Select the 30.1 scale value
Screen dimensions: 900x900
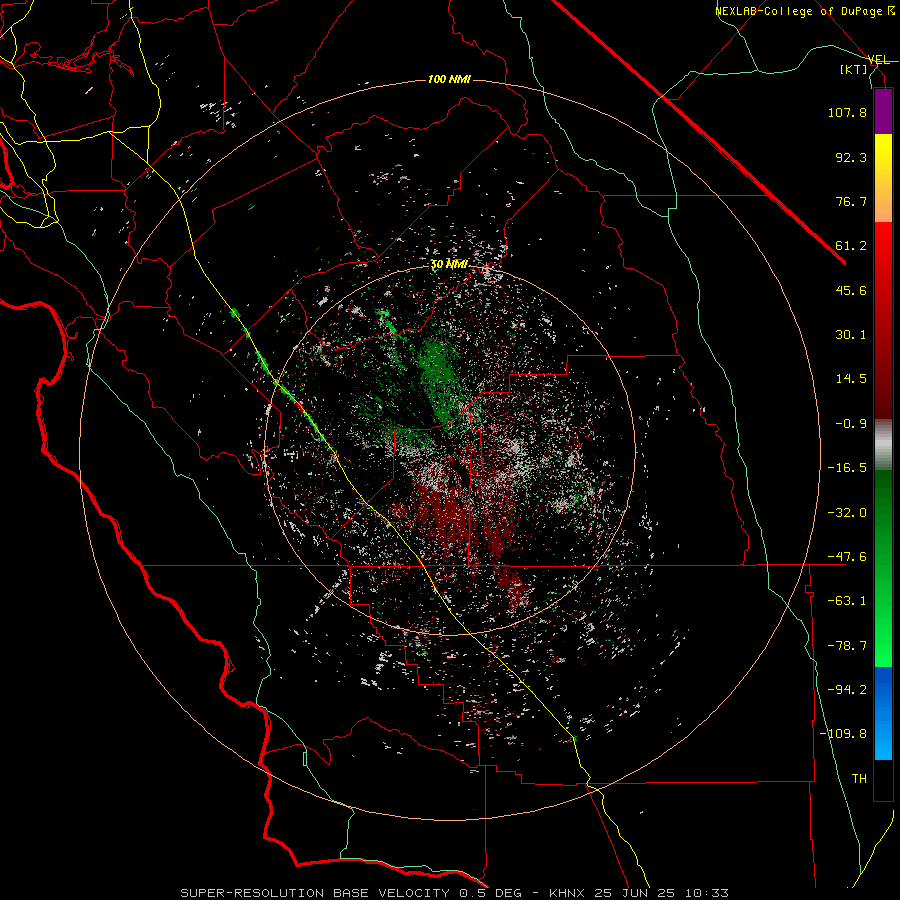(x=851, y=334)
